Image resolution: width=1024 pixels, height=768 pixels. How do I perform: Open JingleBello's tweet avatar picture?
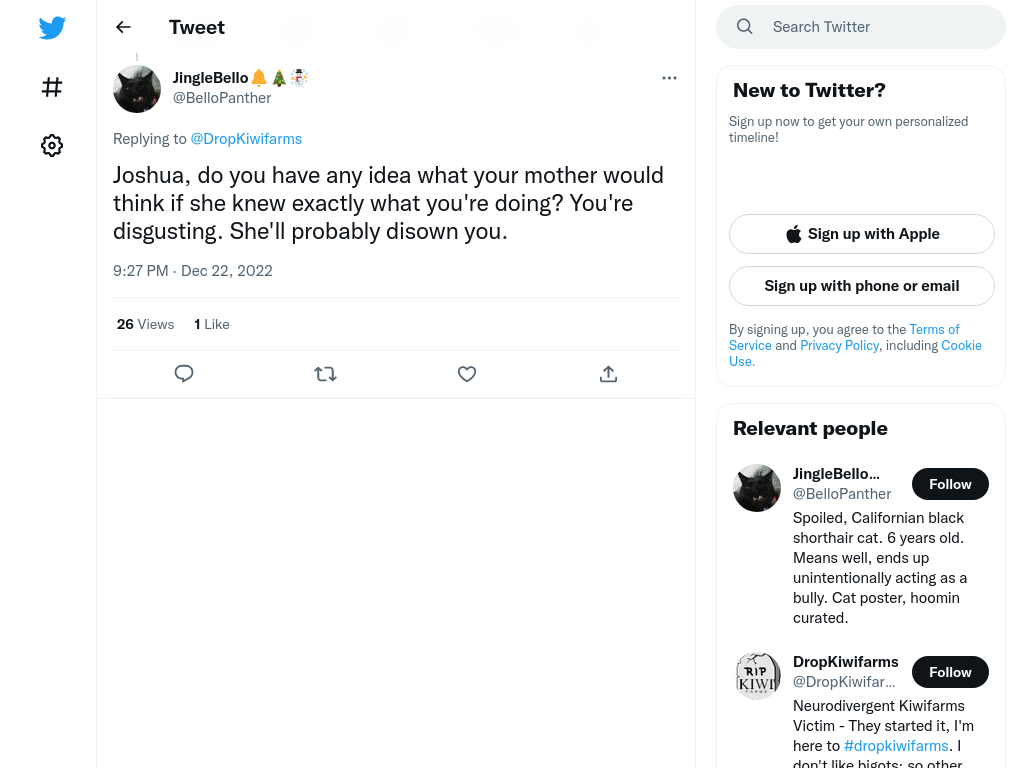coord(137,89)
